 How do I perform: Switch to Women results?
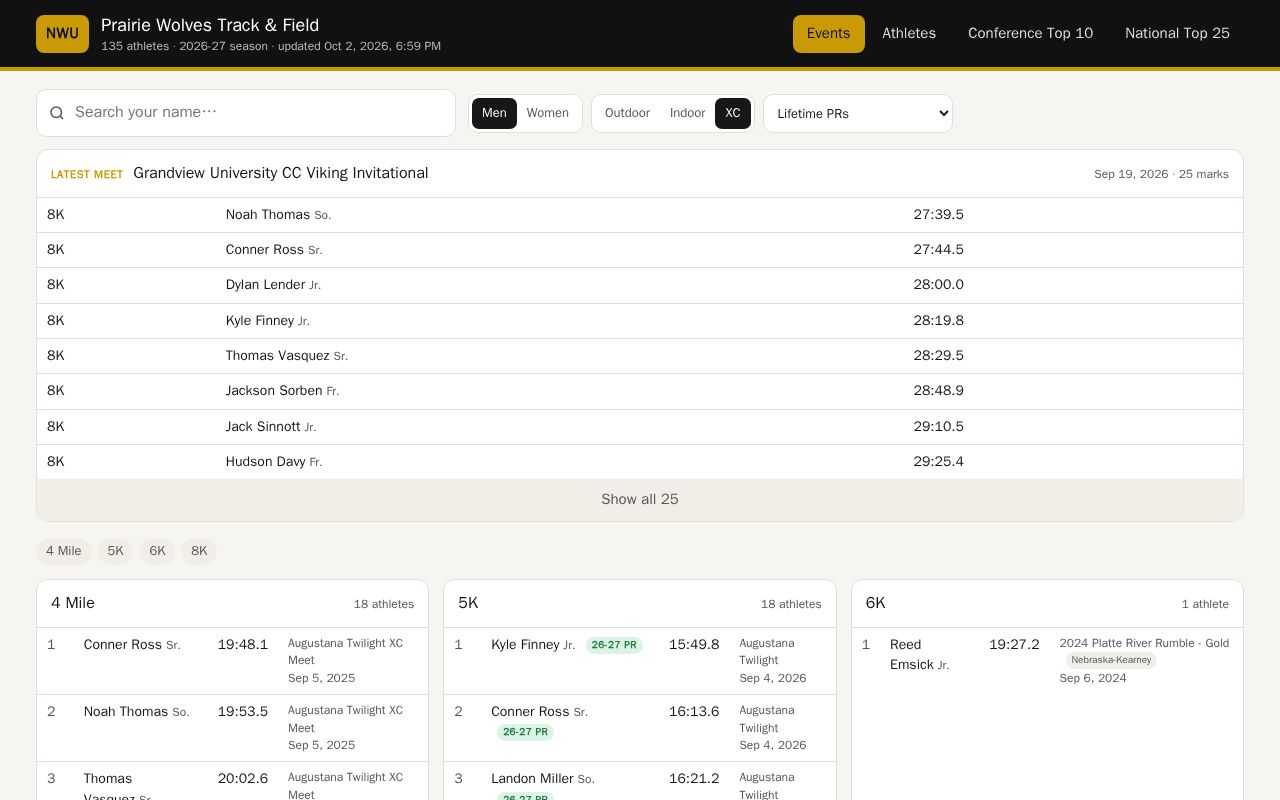(x=548, y=113)
